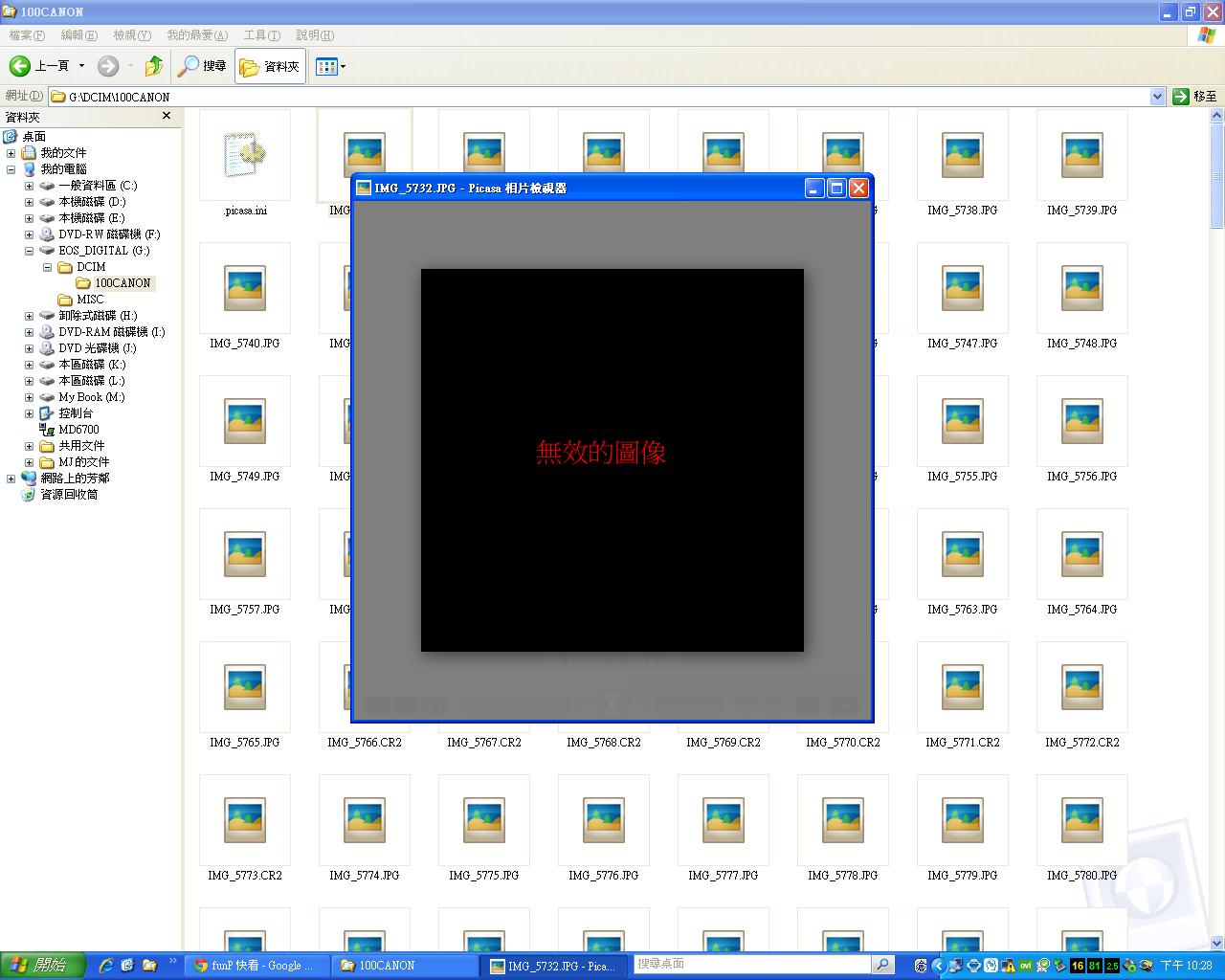The width and height of the screenshot is (1225, 980).
Task: Select MISC folder in tree
Action: point(90,300)
